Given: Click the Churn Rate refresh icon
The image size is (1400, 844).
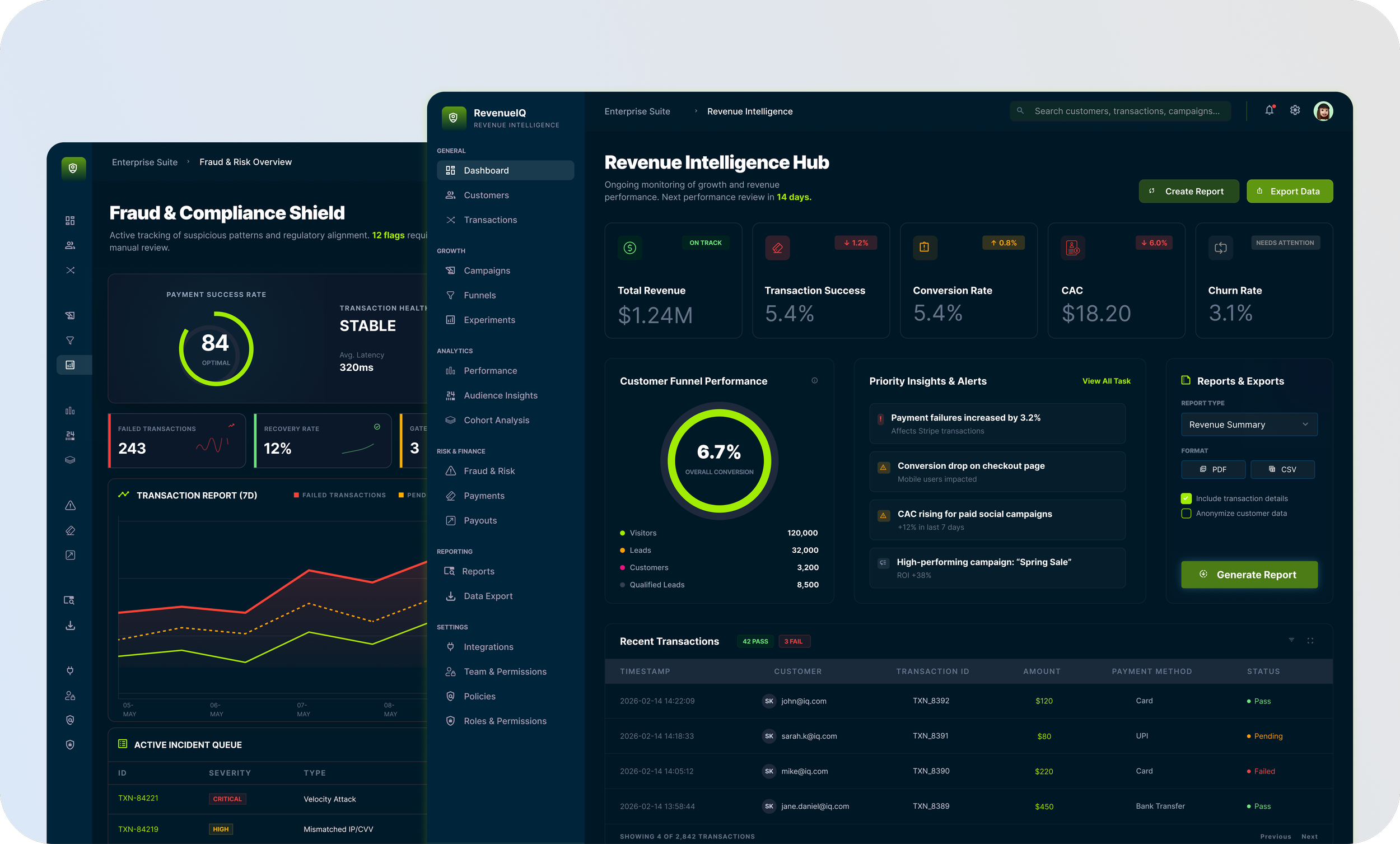Looking at the screenshot, I should pos(1220,248).
